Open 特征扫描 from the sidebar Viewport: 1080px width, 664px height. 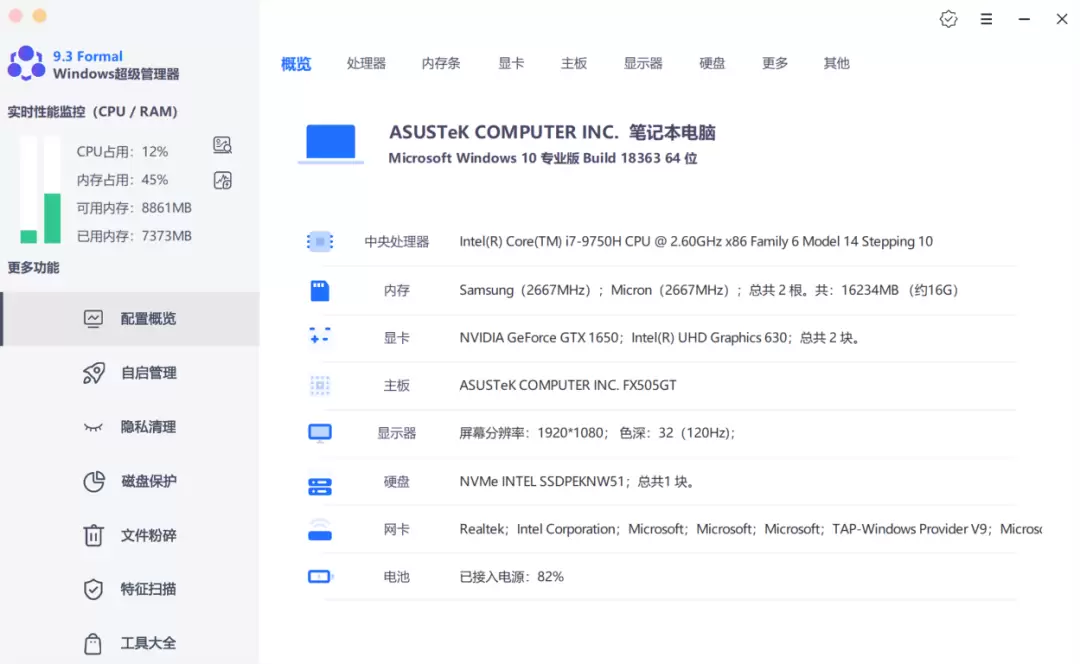tap(130, 589)
